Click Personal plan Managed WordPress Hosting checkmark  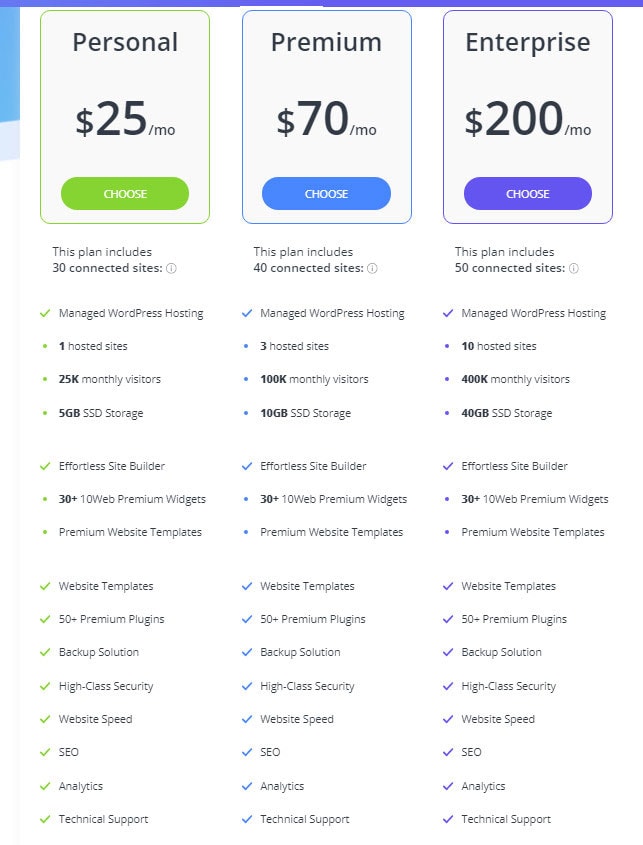[x=45, y=313]
